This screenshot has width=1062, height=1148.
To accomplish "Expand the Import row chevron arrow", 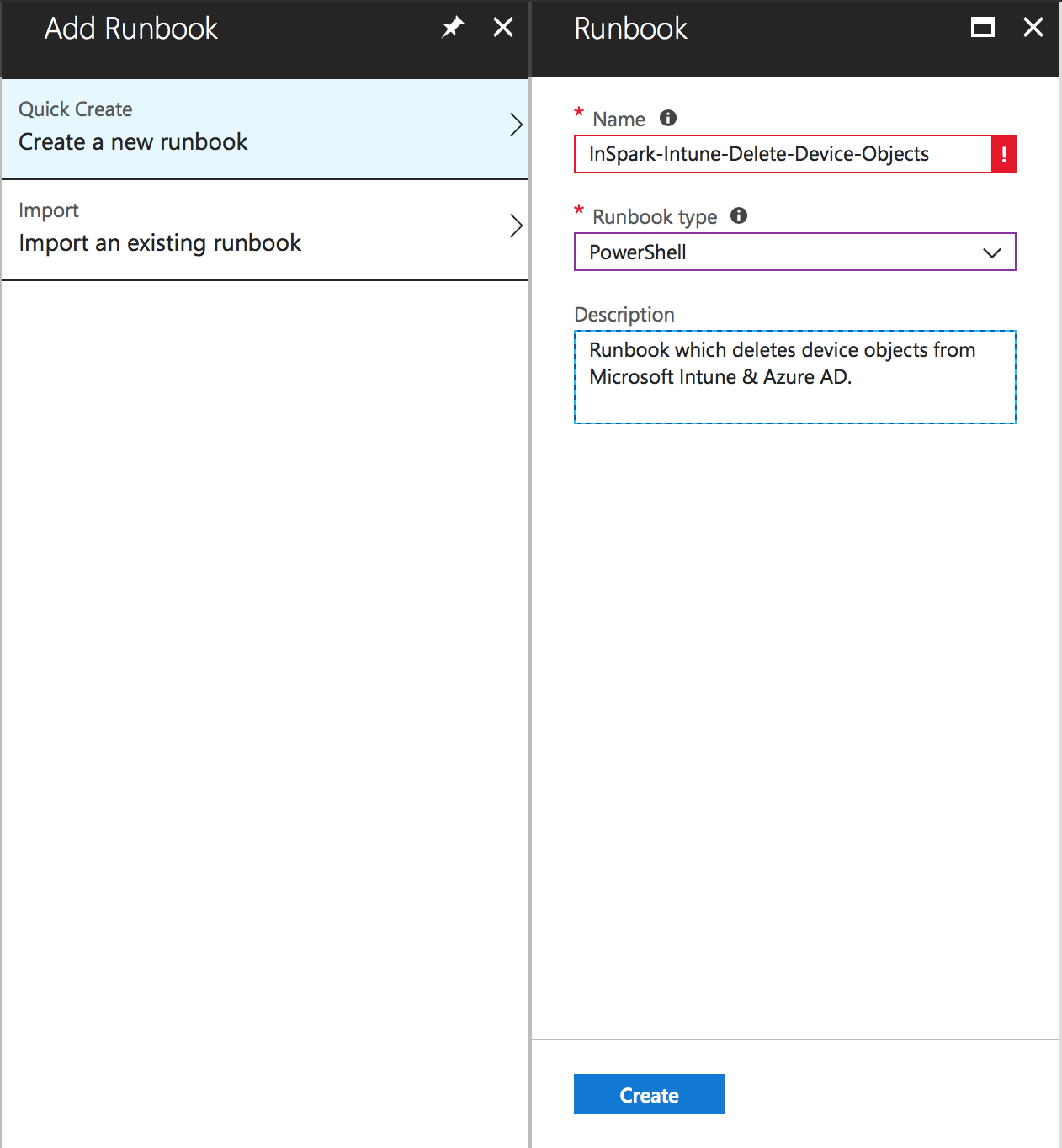I will click(x=516, y=226).
